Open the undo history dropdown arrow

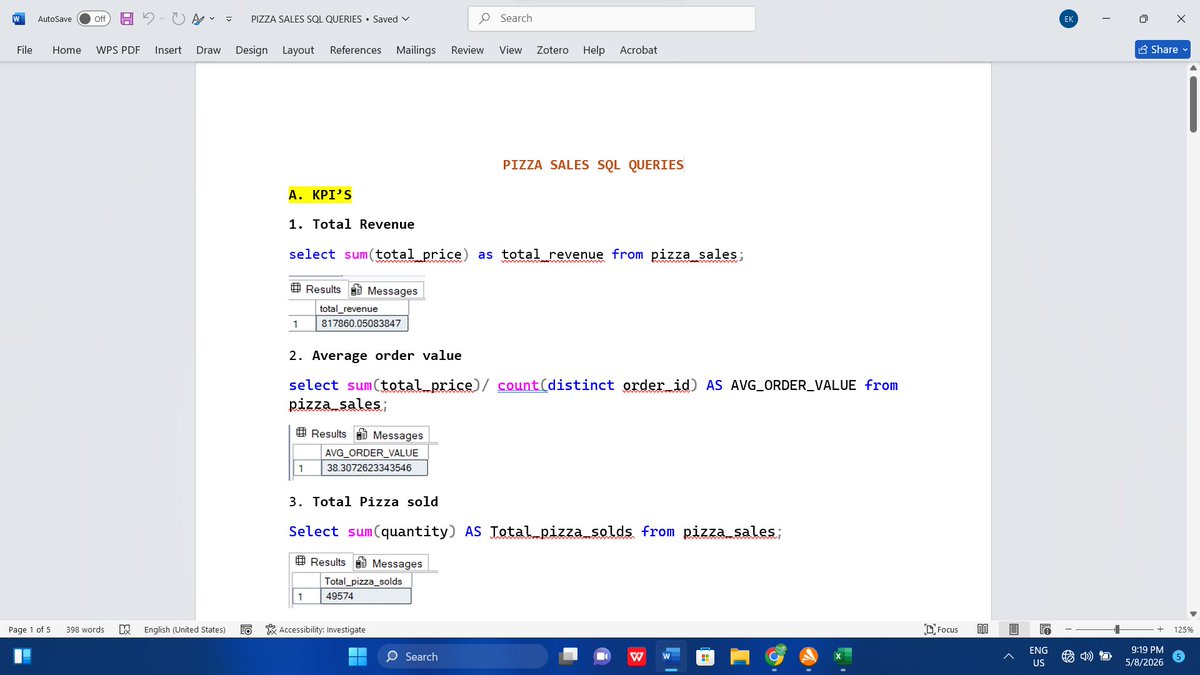pos(163,18)
